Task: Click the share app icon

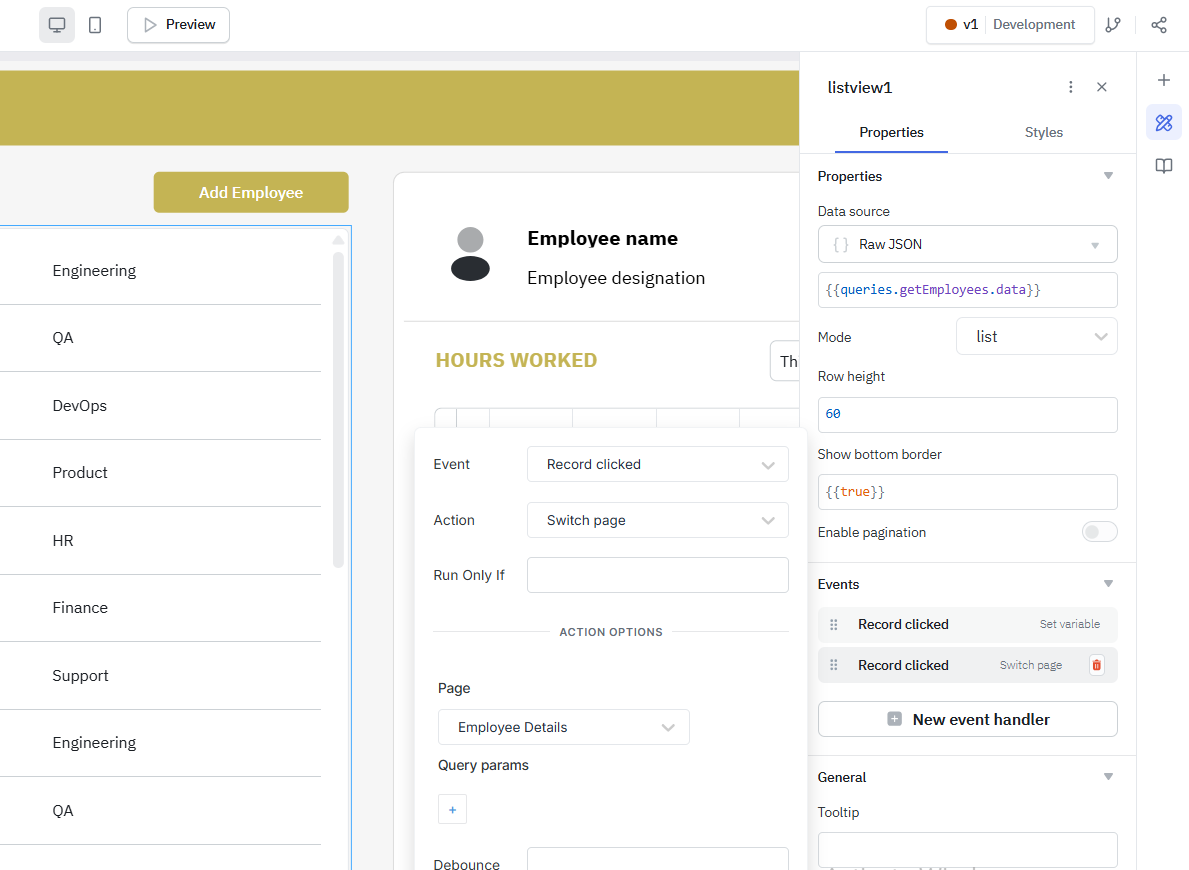Action: pos(1158,25)
